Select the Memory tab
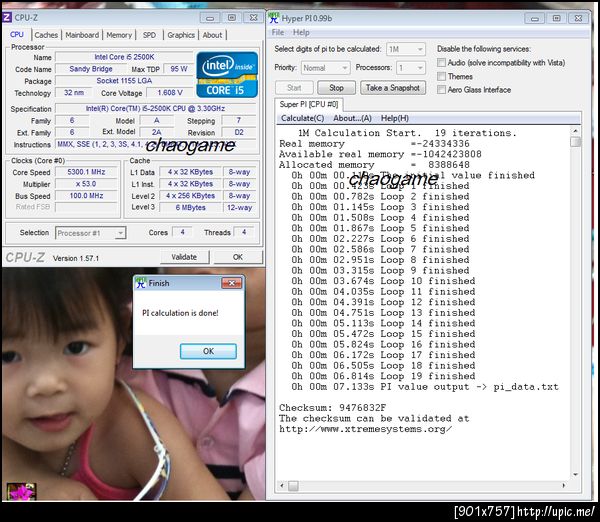 tap(119, 35)
